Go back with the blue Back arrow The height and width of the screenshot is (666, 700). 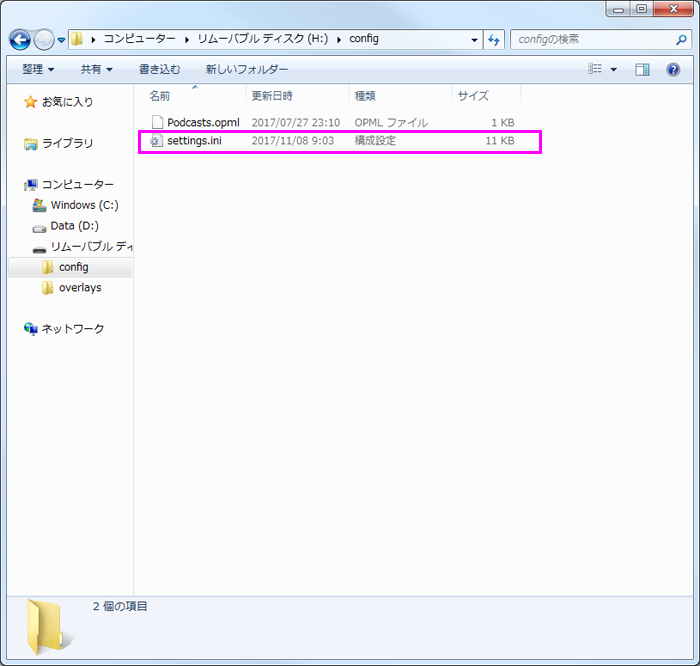(20, 40)
